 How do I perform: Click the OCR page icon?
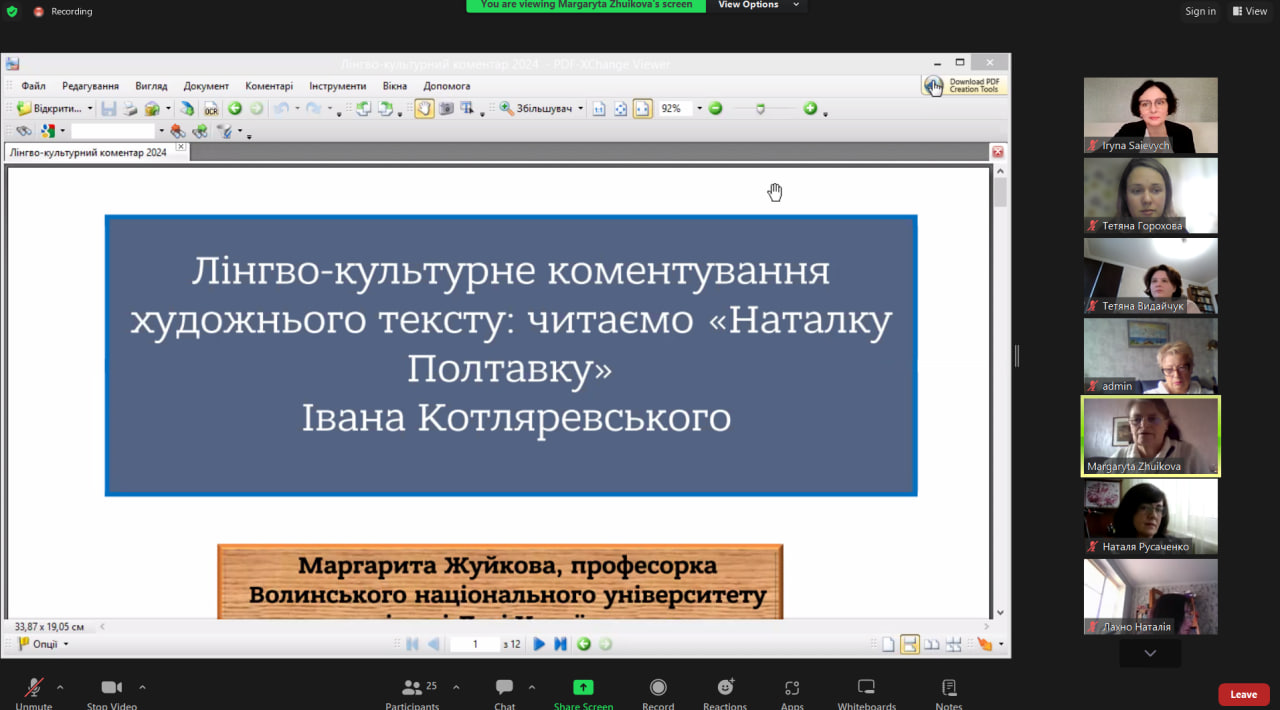click(x=211, y=109)
